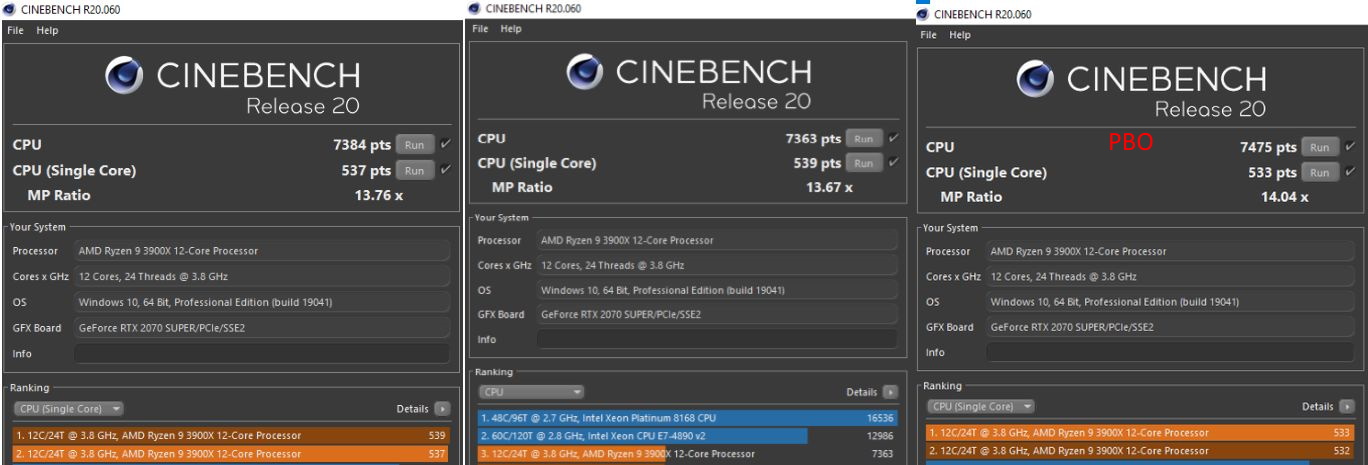Screen dimensions: 1368x465
Task: Expand CPU (Single Core) ranking dropdown in left window
Action: (x=69, y=409)
